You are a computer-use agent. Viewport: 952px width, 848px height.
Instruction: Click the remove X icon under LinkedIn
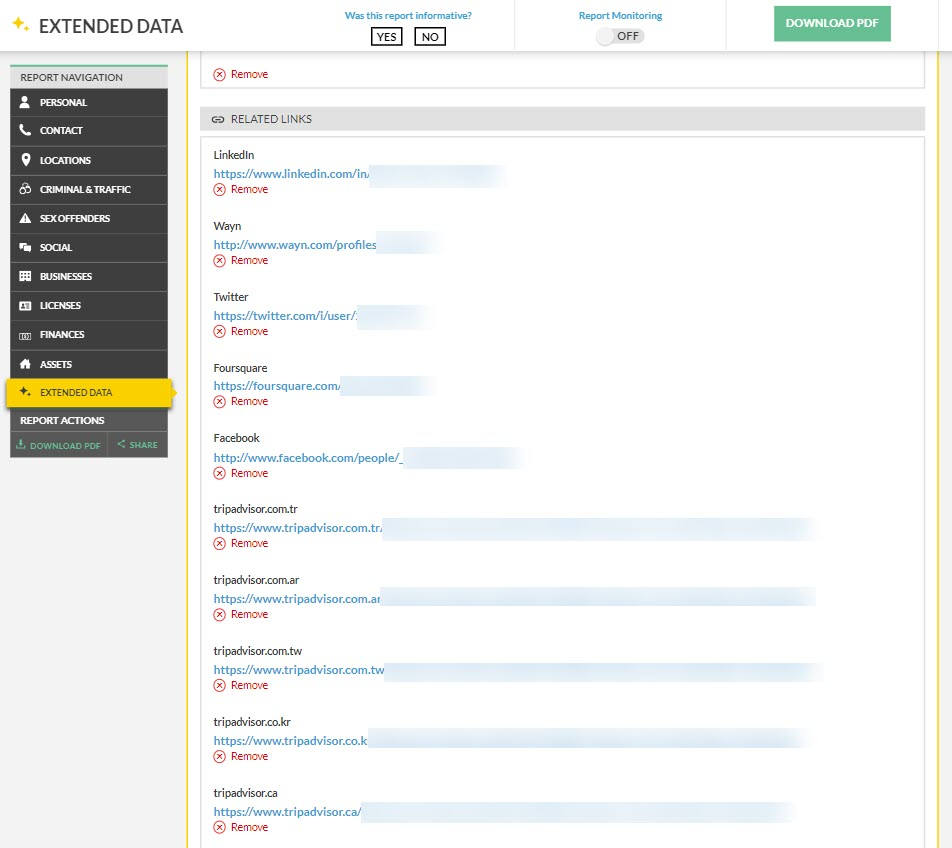[x=220, y=189]
